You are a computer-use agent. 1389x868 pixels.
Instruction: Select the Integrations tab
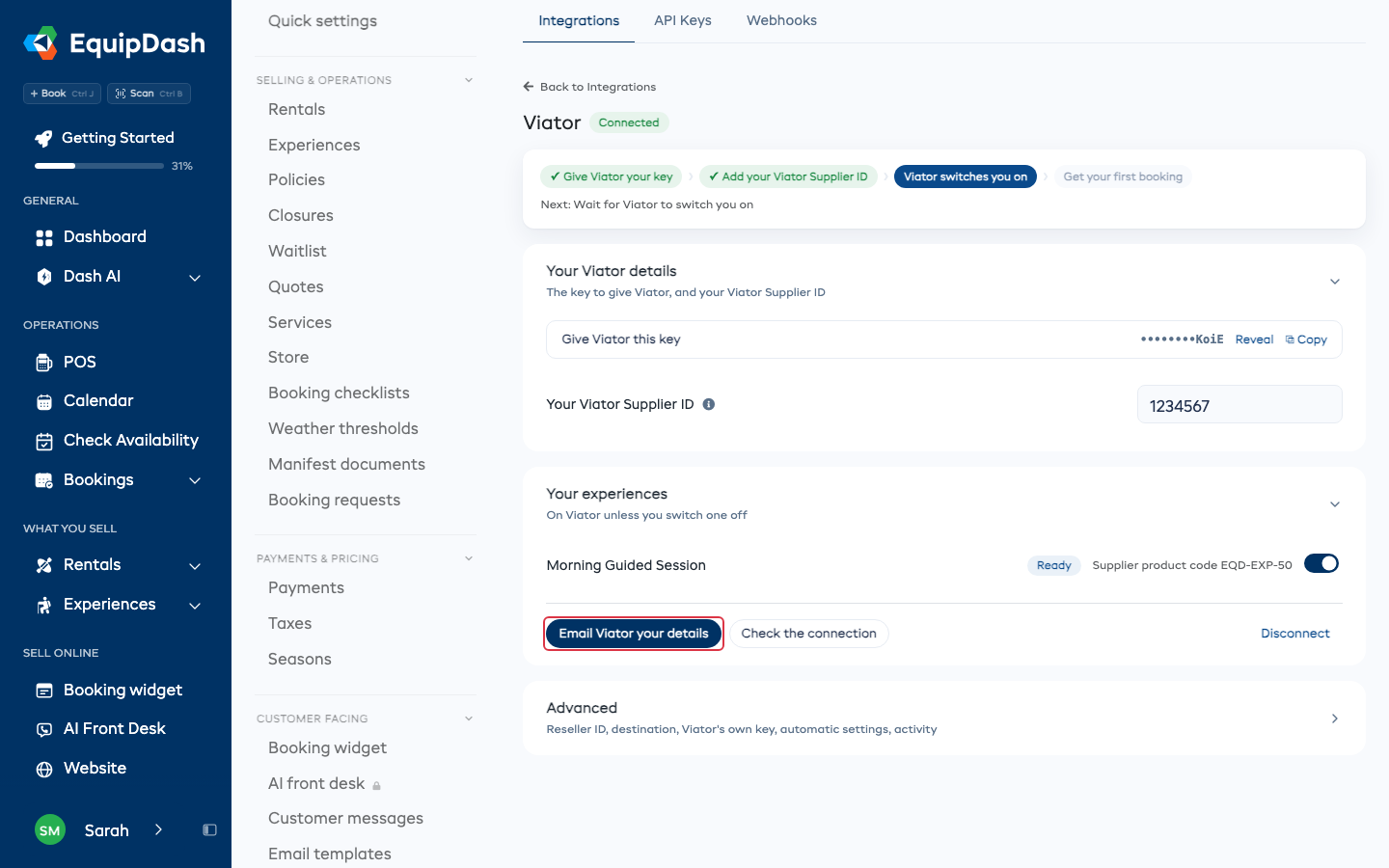[x=579, y=20]
